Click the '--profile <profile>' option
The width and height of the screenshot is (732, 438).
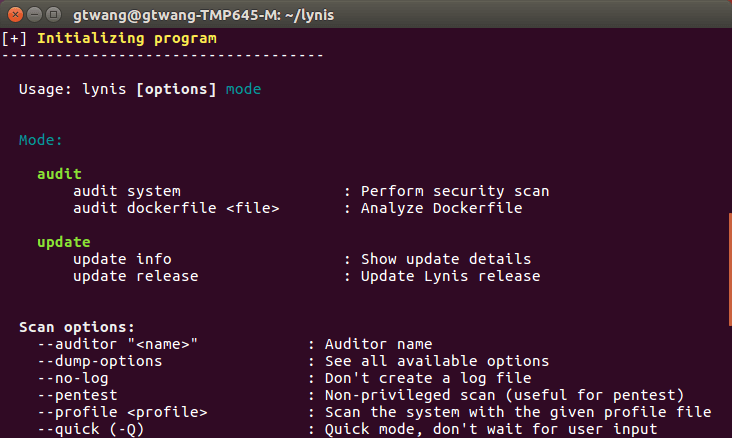pyautogui.click(x=122, y=412)
